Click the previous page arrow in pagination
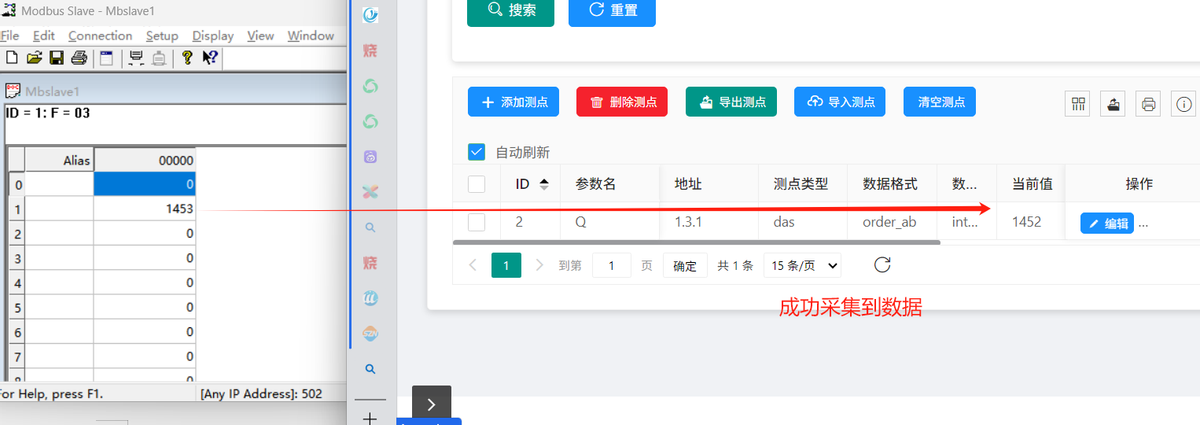The height and width of the screenshot is (425, 1200). (x=474, y=266)
